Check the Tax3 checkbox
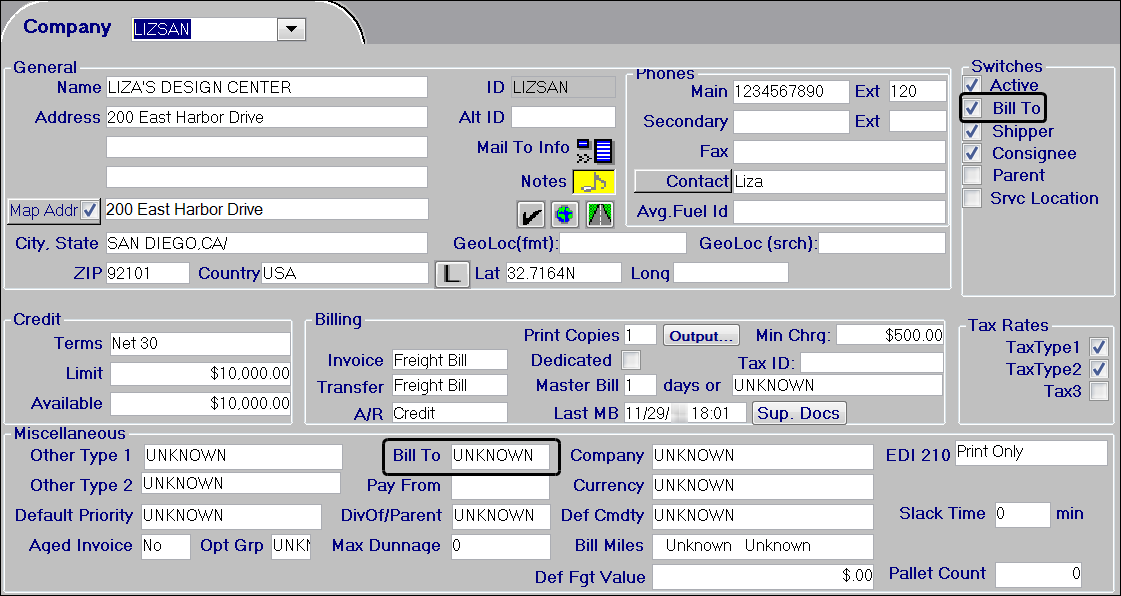The width and height of the screenshot is (1121, 596). pos(1099,392)
